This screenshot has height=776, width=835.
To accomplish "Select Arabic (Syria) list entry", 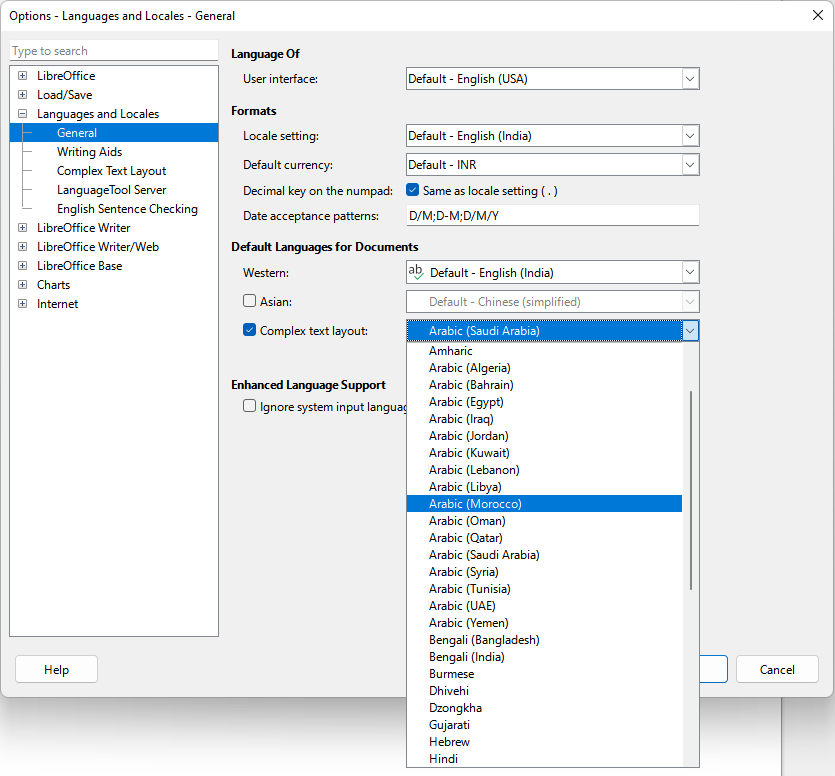I will (544, 572).
